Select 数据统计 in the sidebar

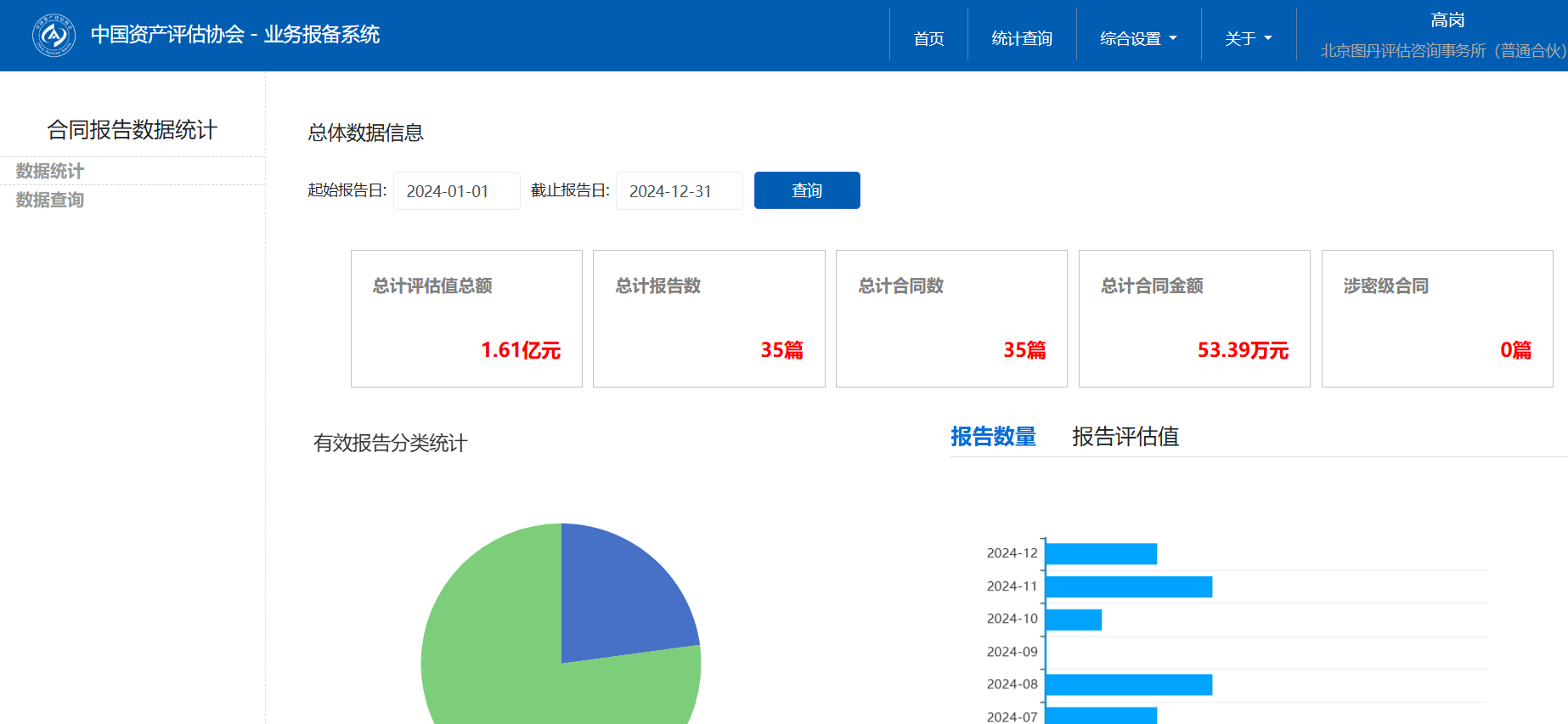pyautogui.click(x=50, y=171)
